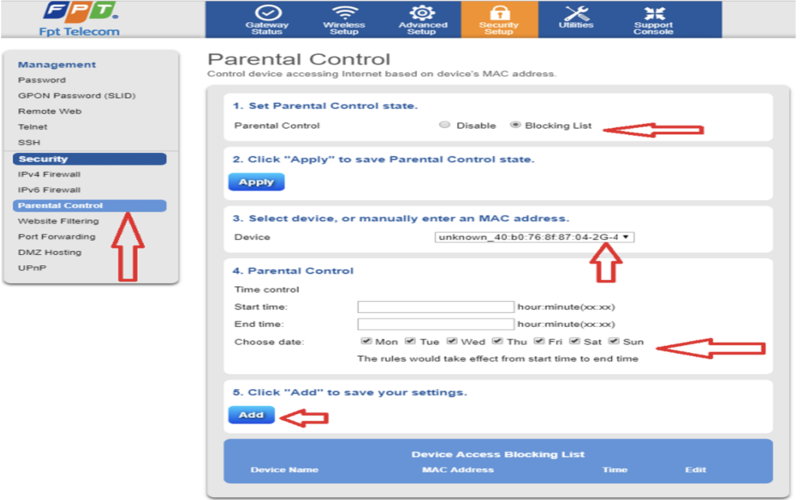Open Wireless Setup wifi icon

[344, 12]
